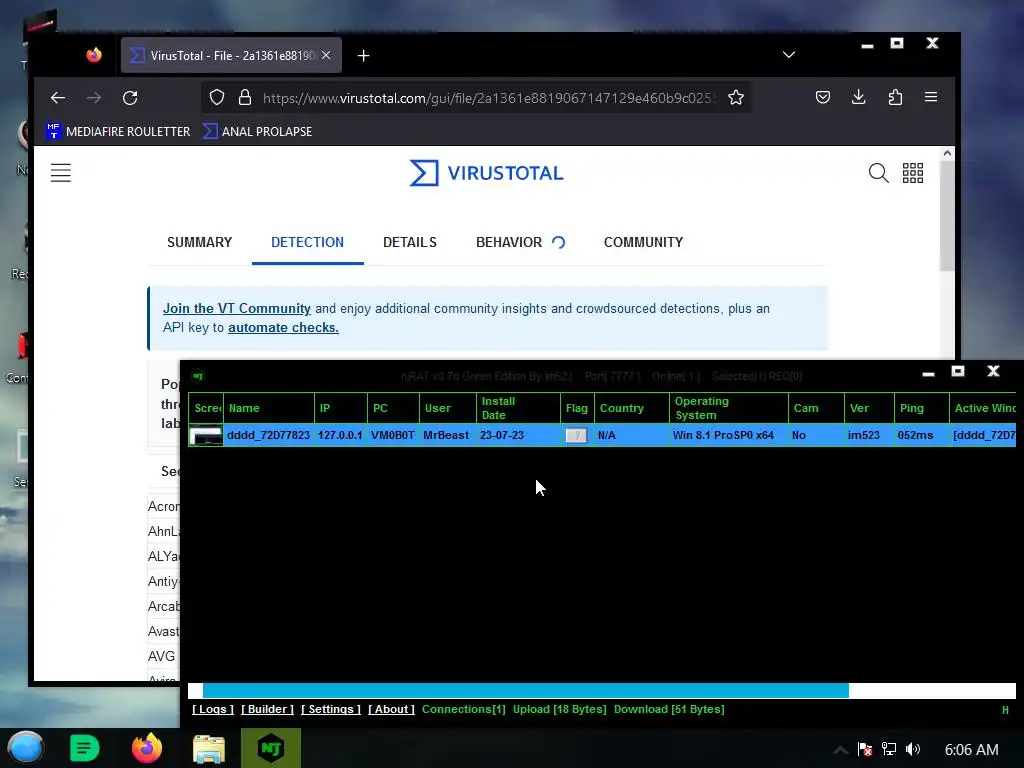Viewport: 1024px width, 768px height.
Task: Click the padlock site security icon
Action: (245, 98)
